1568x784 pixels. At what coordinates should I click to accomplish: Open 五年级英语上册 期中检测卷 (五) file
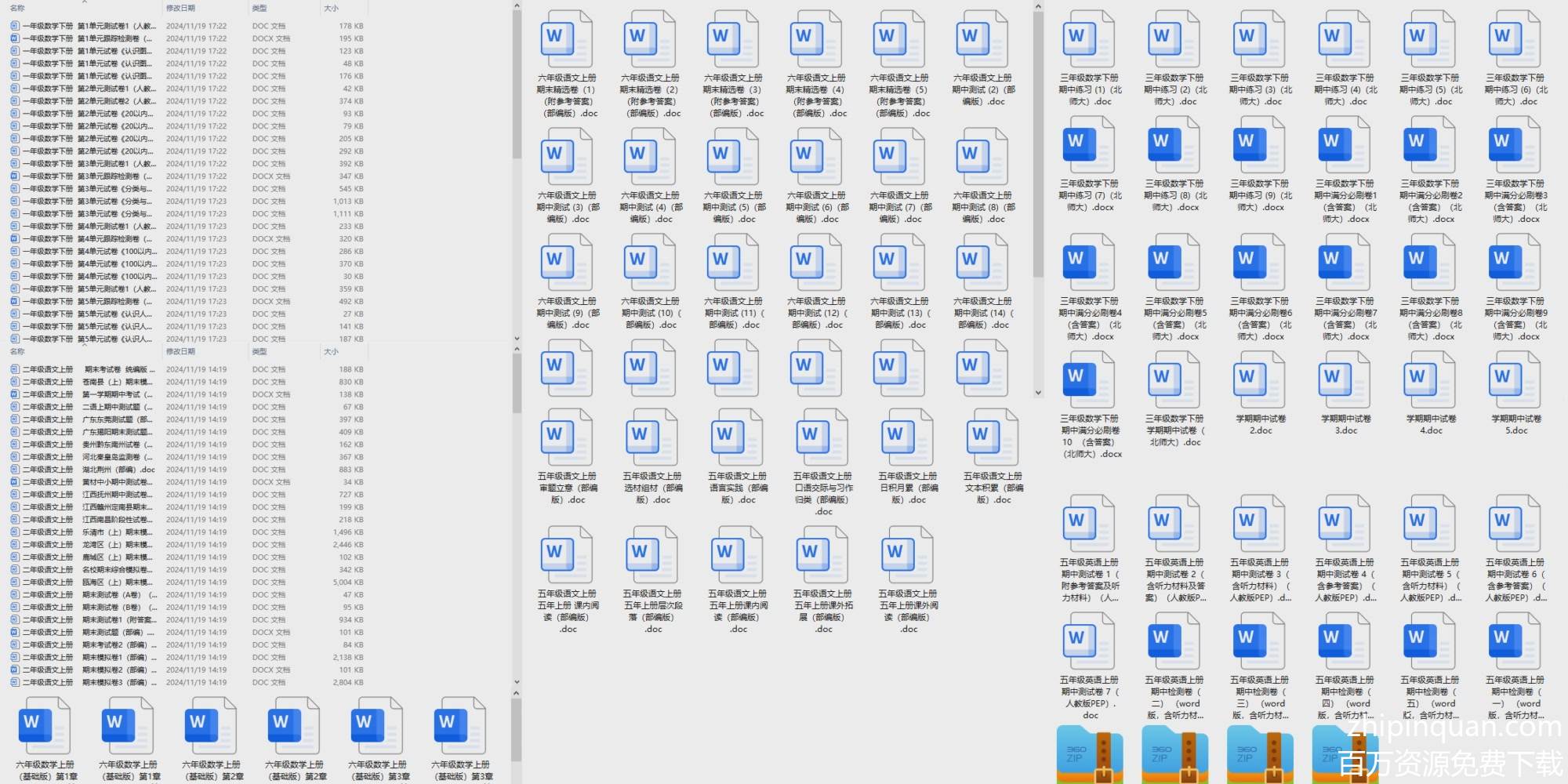point(1429,641)
